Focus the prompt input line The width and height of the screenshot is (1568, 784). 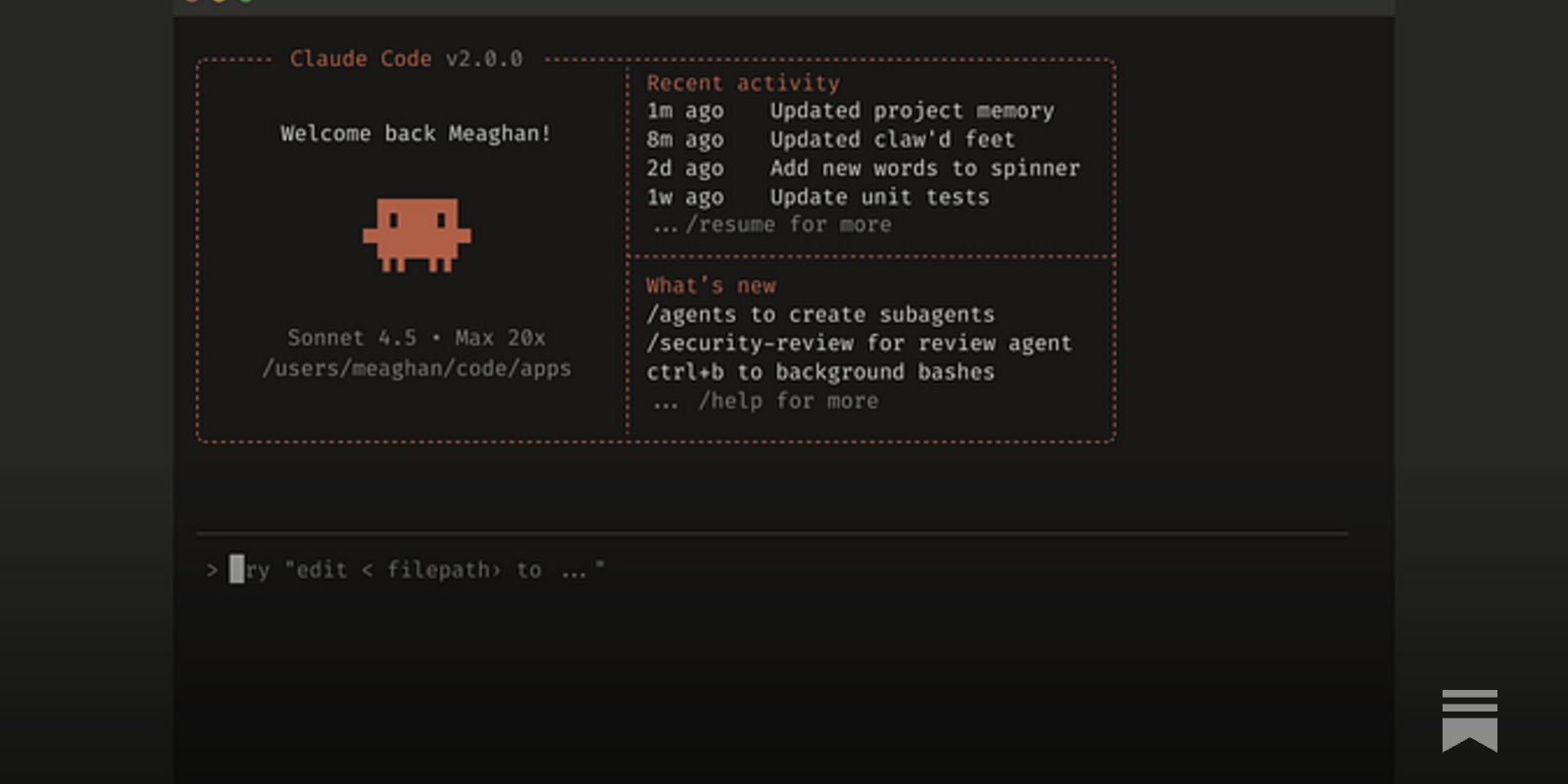[x=772, y=569]
